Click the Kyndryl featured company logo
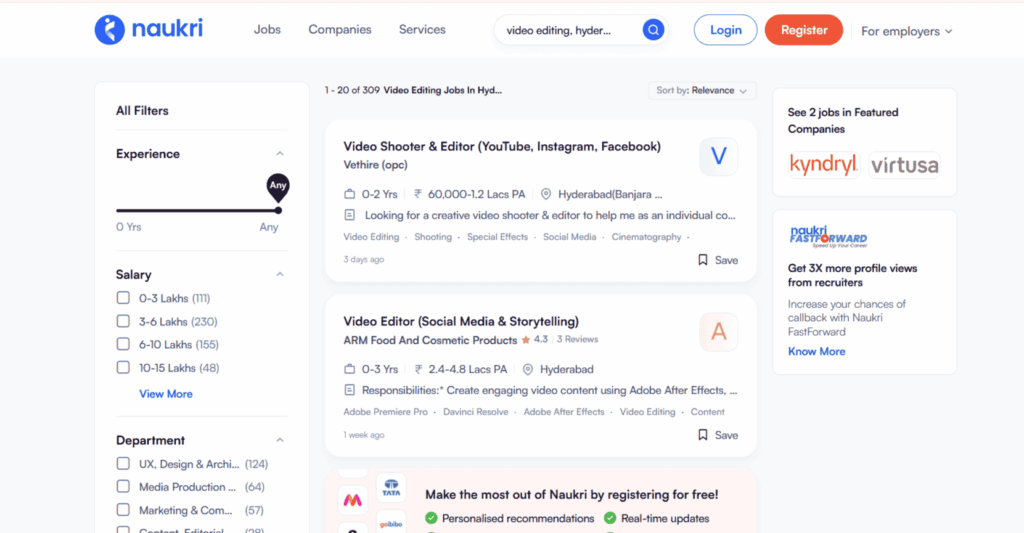 (824, 165)
